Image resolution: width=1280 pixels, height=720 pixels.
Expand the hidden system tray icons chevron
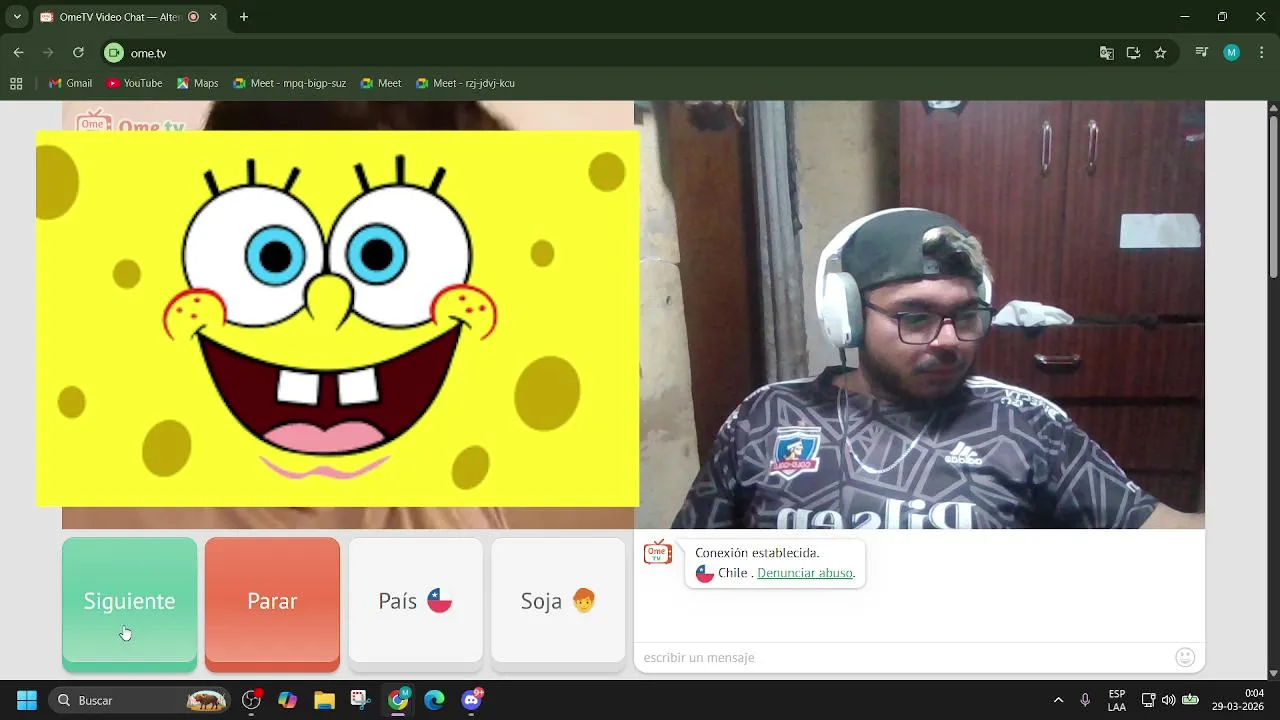[1058, 700]
